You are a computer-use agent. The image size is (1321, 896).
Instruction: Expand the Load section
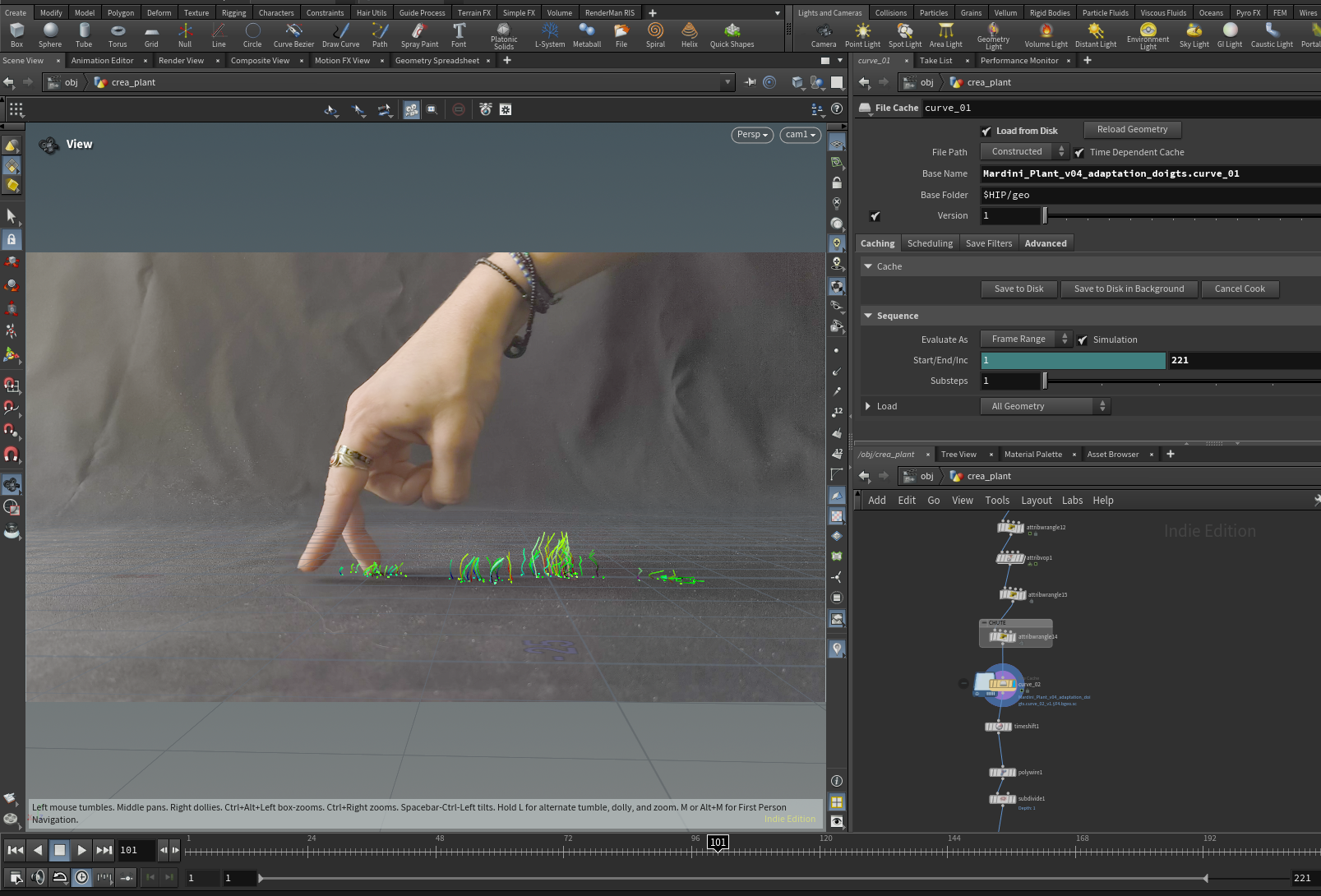[868, 407]
